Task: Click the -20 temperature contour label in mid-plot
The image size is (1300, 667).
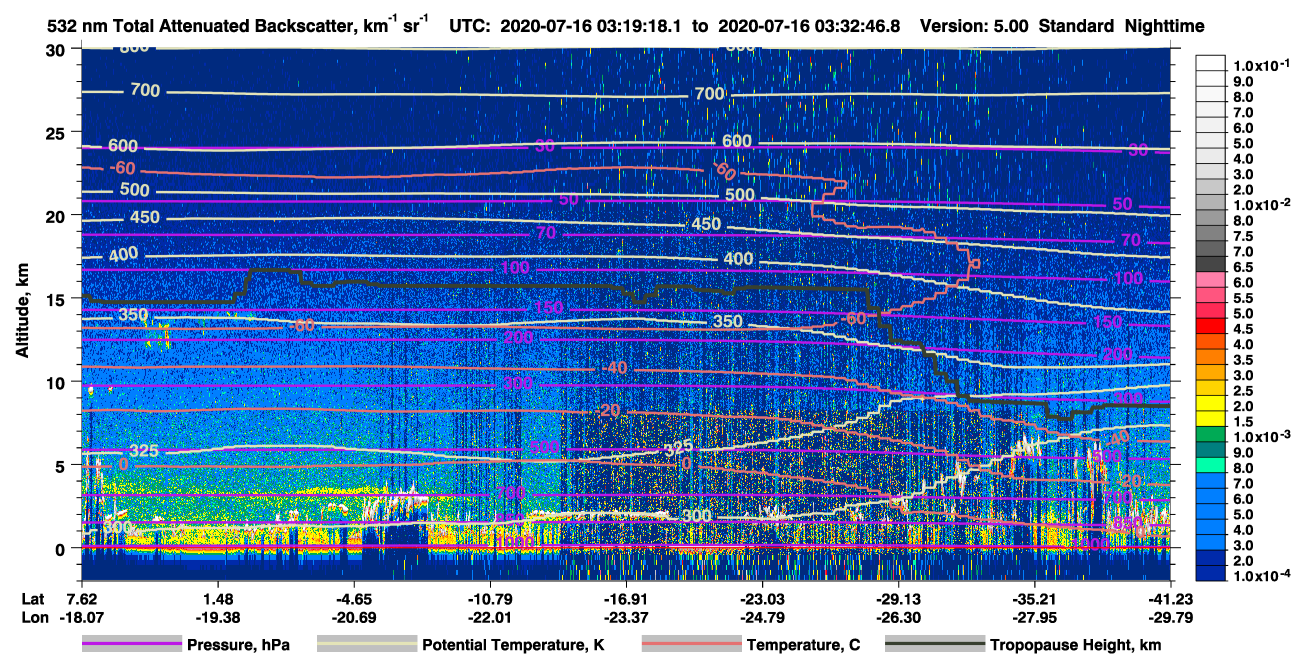Action: tap(606, 411)
